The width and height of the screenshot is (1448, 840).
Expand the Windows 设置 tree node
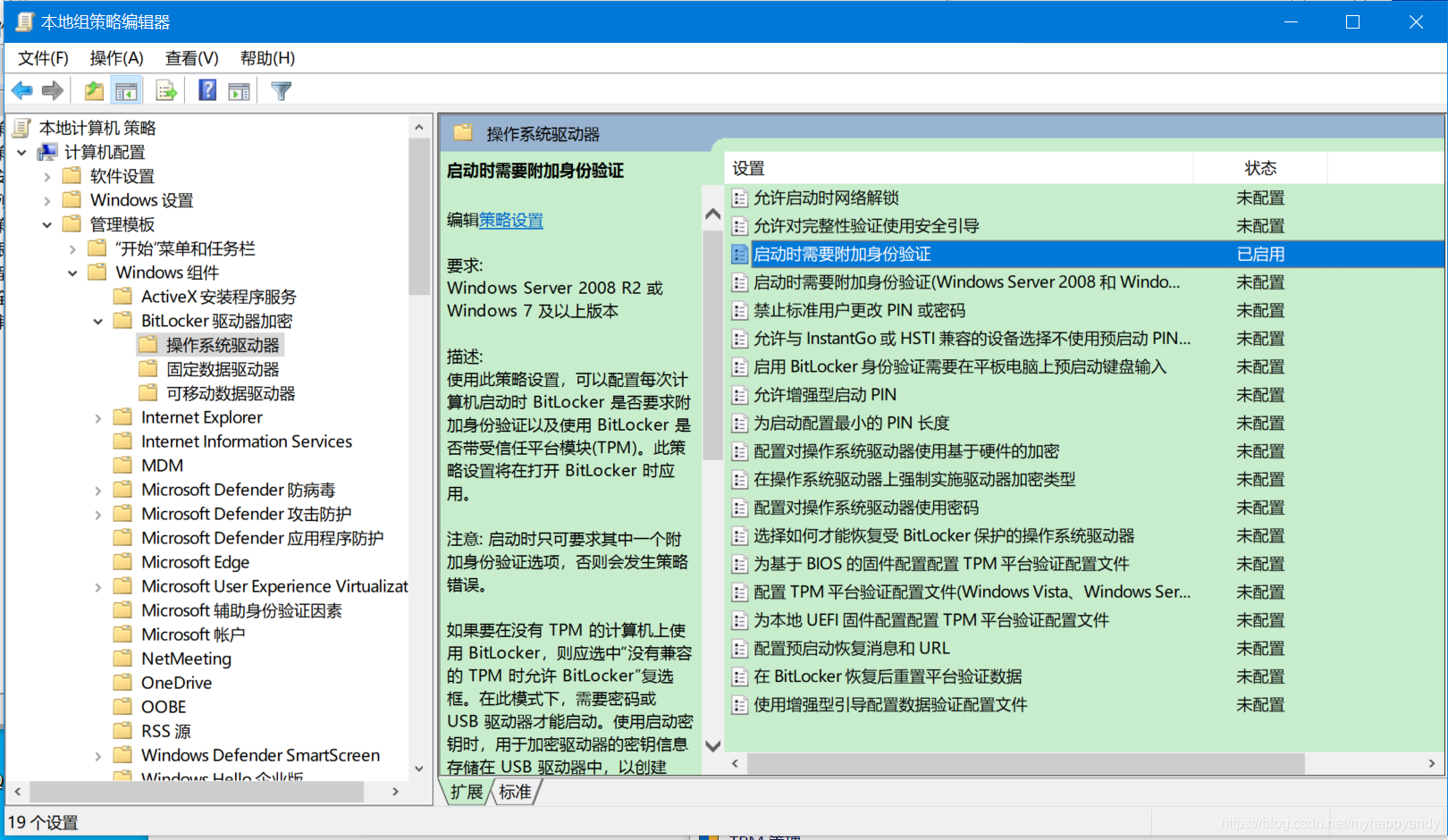(47, 201)
